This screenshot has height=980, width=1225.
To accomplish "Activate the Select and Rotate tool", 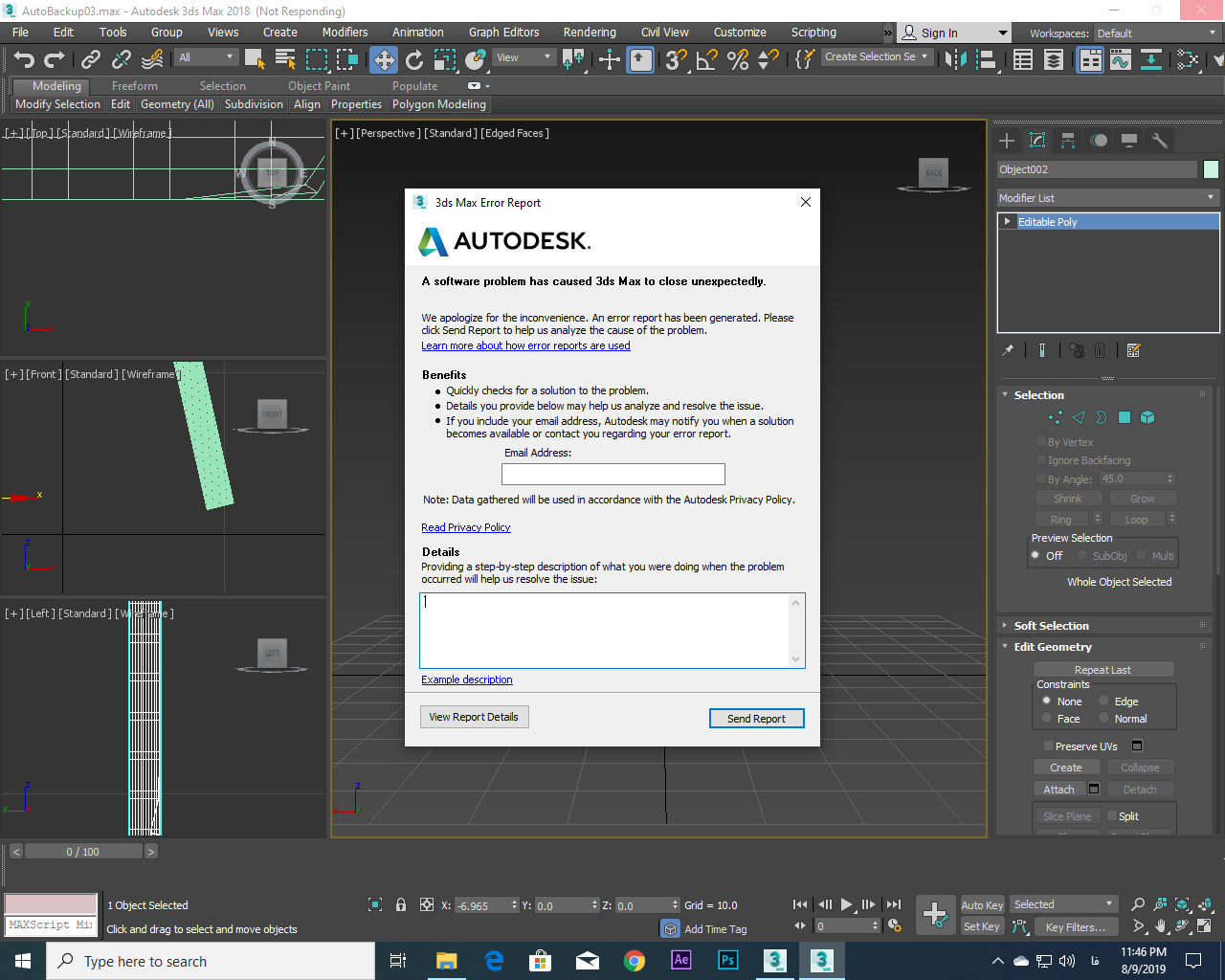I will [414, 59].
